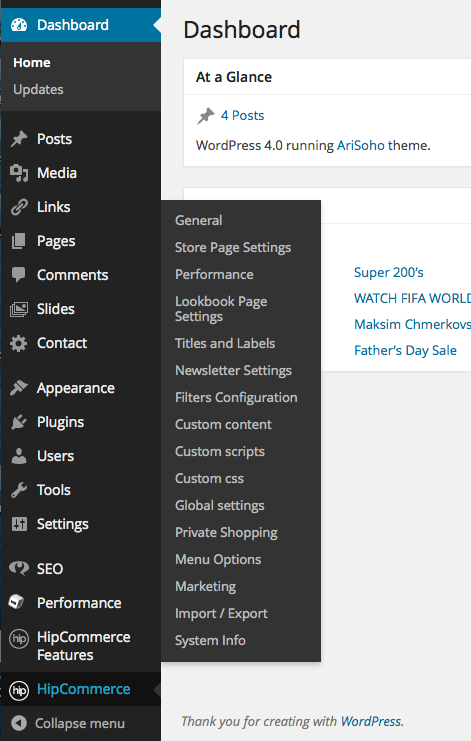Viewport: 471px width, 741px height.
Task: Click the pushpin icon beside 4 Posts
Action: pos(206,115)
